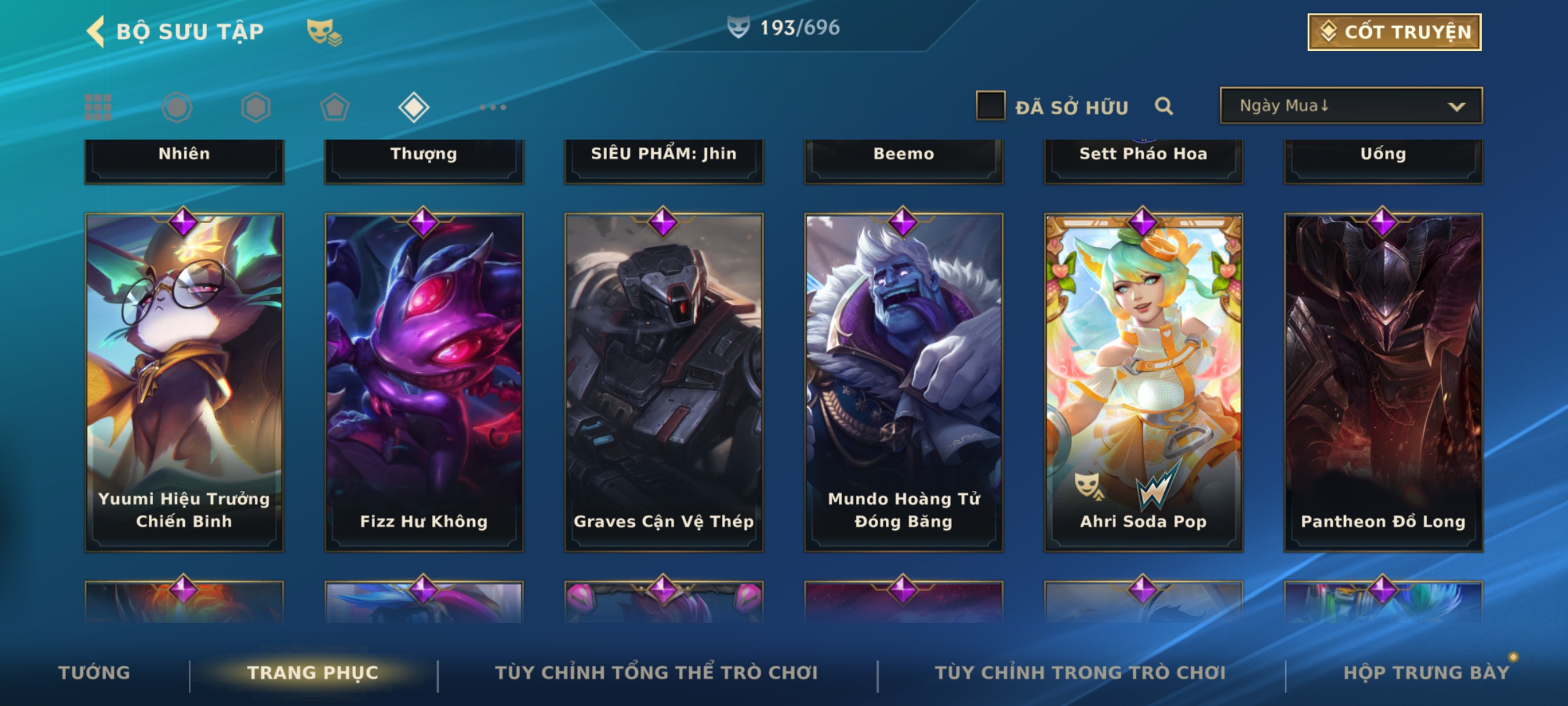Select the first round rarity filter icon
Viewport: 1568px width, 706px height.
177,107
